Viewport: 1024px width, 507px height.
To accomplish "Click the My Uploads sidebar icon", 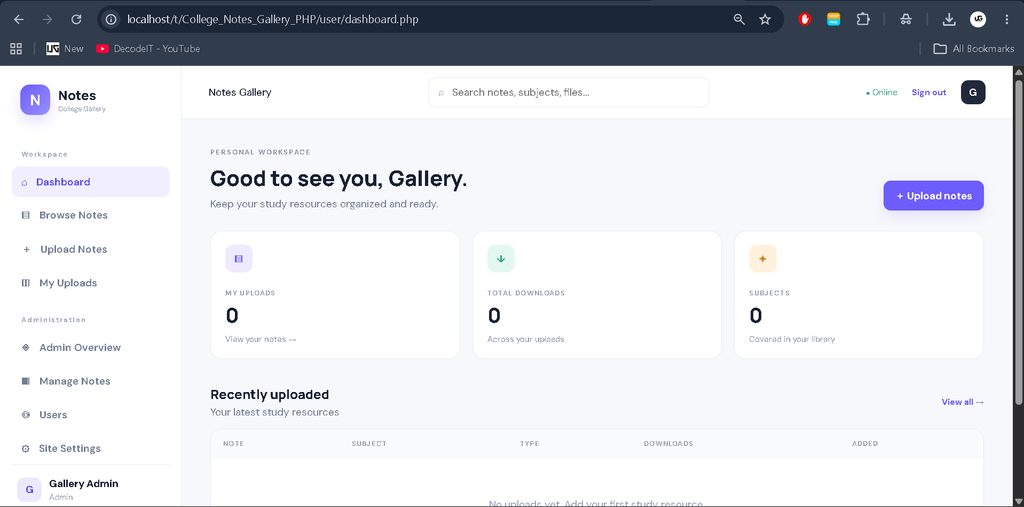I will [25, 283].
